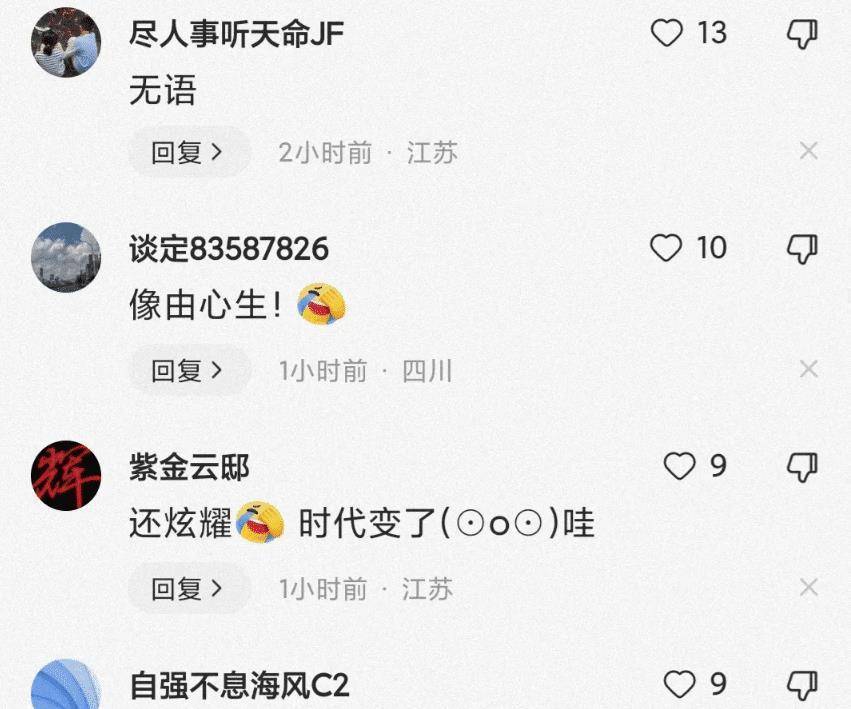Viewport: 851px width, 709px height.
Task: Open username 紫金云邸 profile
Action: click(x=189, y=467)
